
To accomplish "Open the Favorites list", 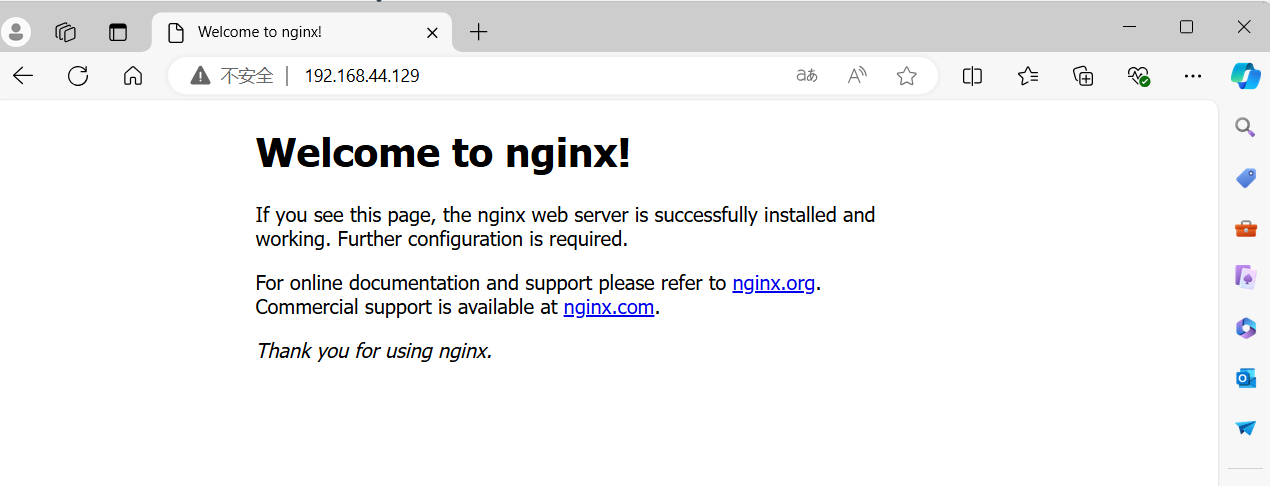I will [x=1028, y=76].
